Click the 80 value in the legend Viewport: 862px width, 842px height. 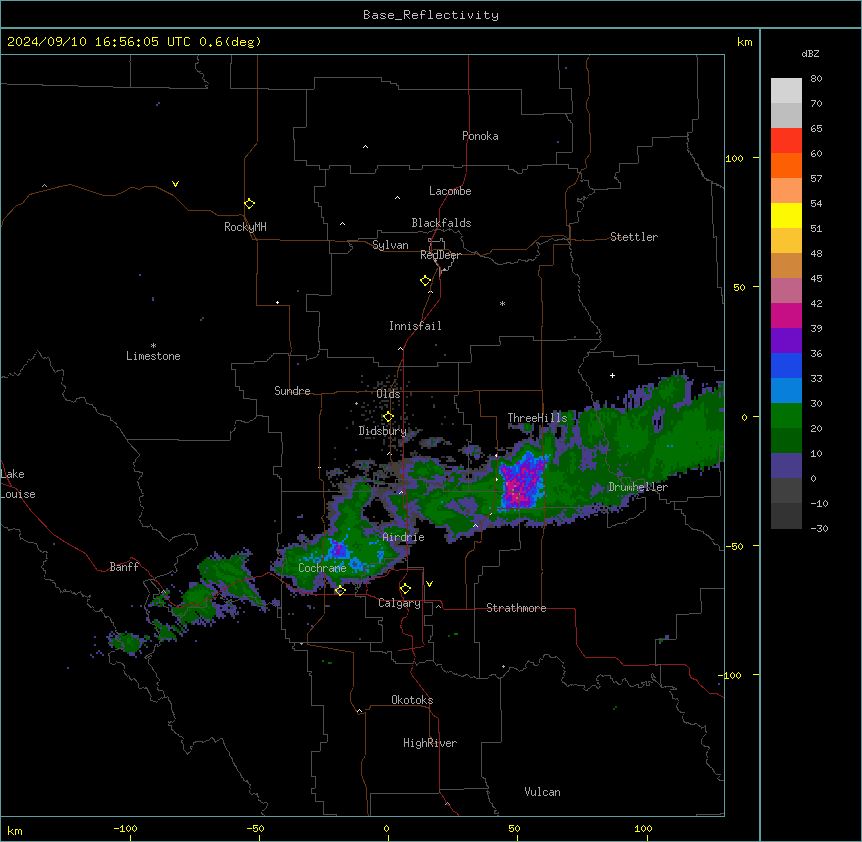(x=816, y=79)
